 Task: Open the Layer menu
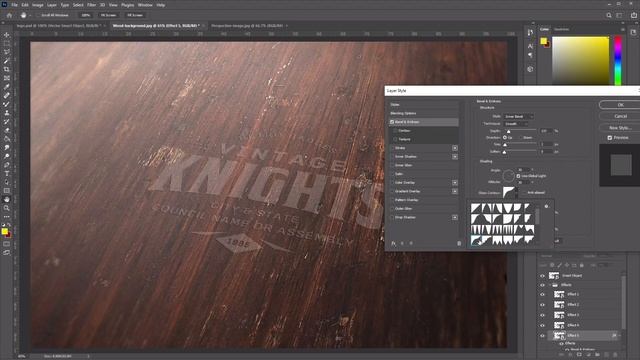[x=52, y=5]
